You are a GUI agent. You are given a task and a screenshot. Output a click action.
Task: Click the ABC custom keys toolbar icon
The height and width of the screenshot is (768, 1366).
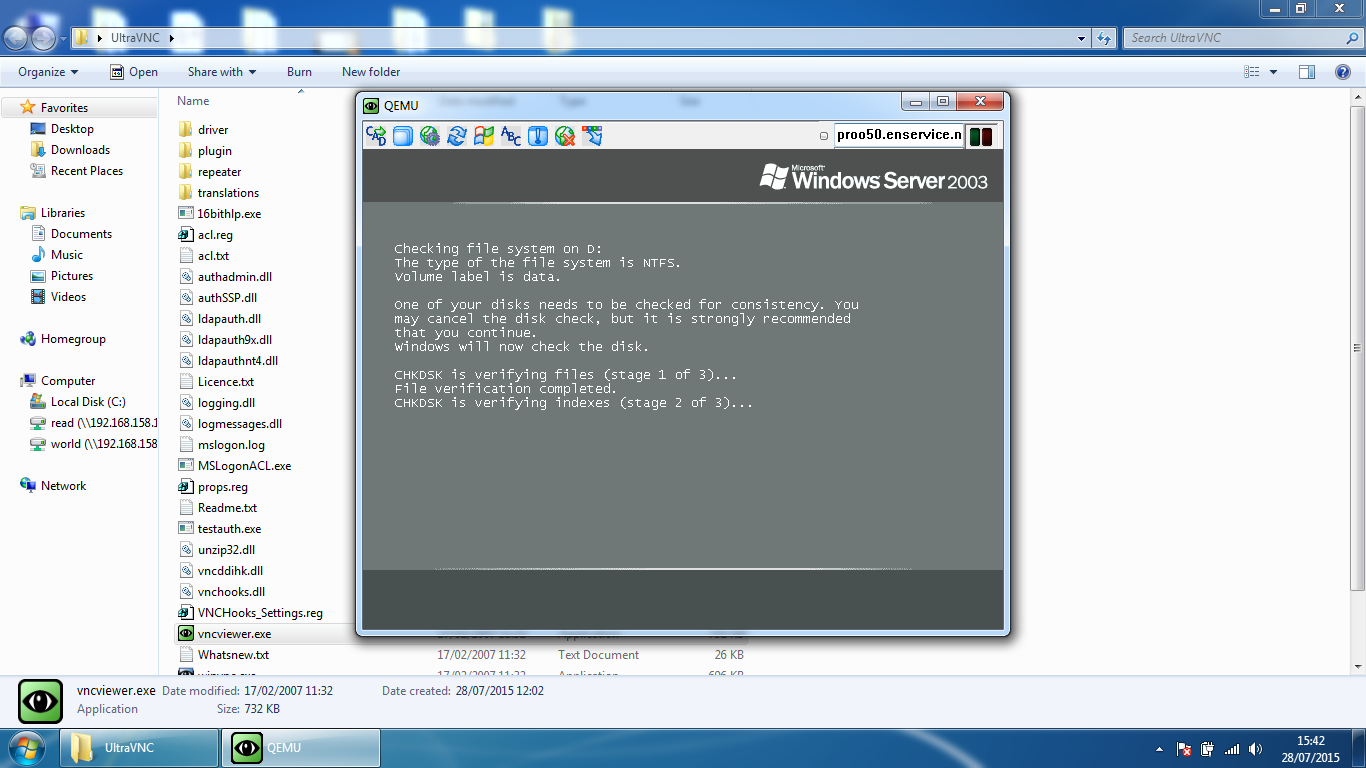(x=511, y=135)
